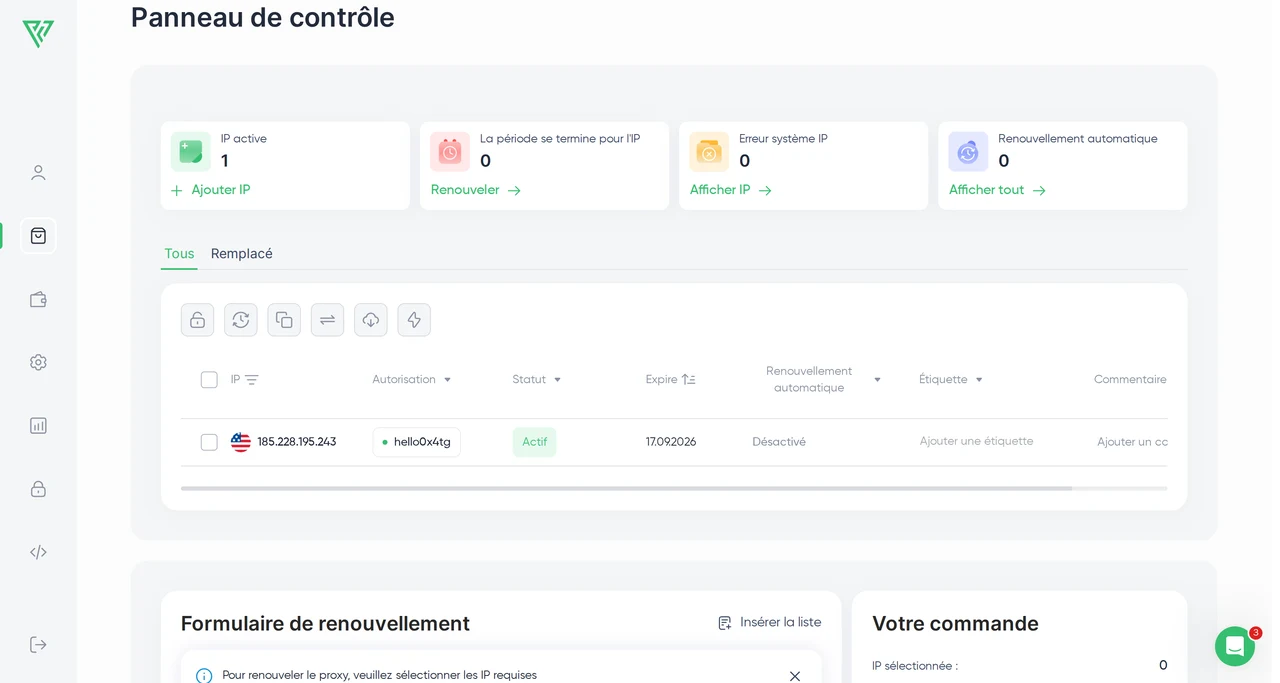
Task: Click the Désactivé auto-renewal value
Action: coord(779,442)
